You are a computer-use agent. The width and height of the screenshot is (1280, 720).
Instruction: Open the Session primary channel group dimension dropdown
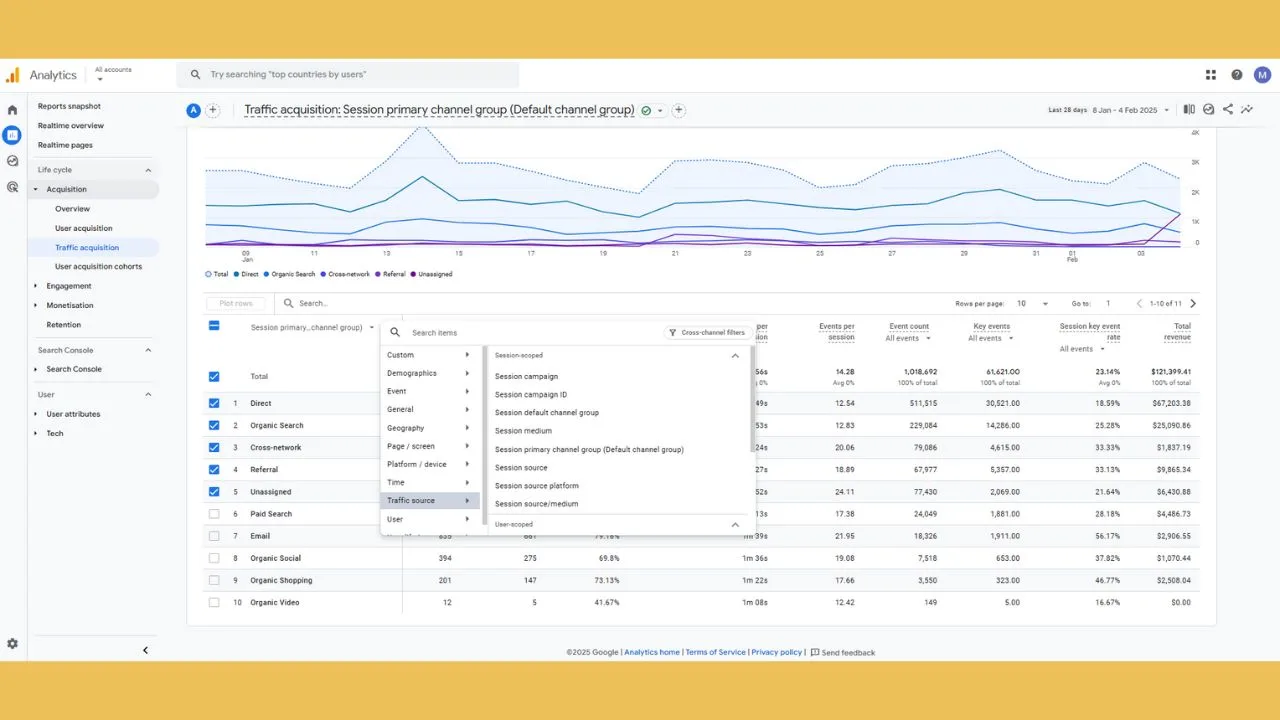pos(313,327)
